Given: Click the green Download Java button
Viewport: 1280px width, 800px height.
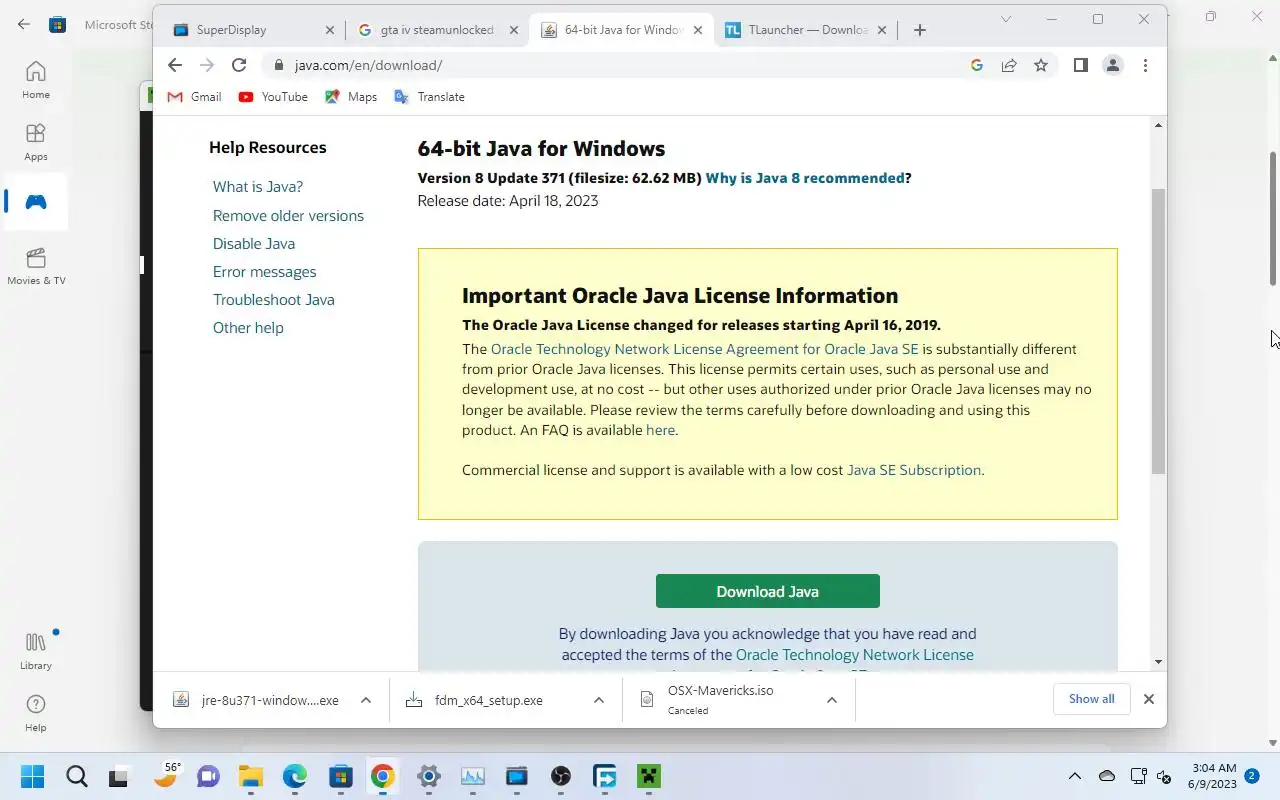Looking at the screenshot, I should [x=768, y=591].
